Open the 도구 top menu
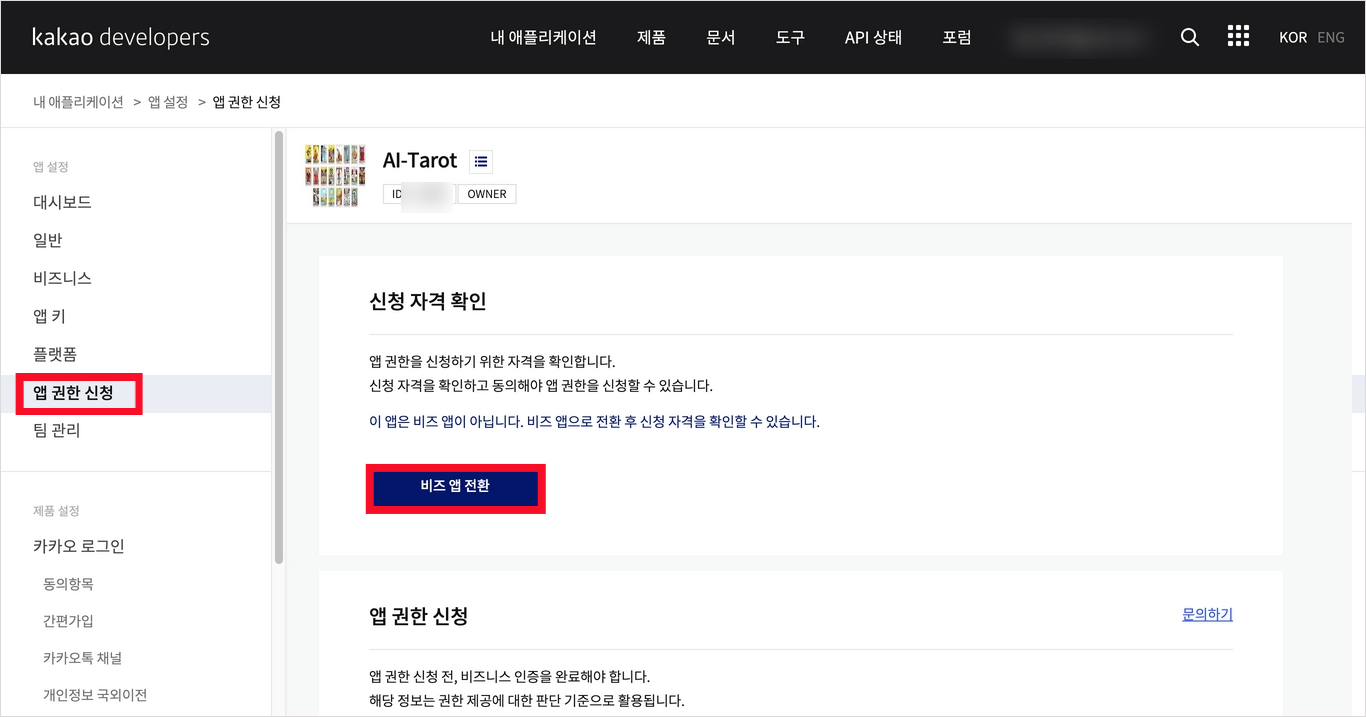 [x=790, y=37]
